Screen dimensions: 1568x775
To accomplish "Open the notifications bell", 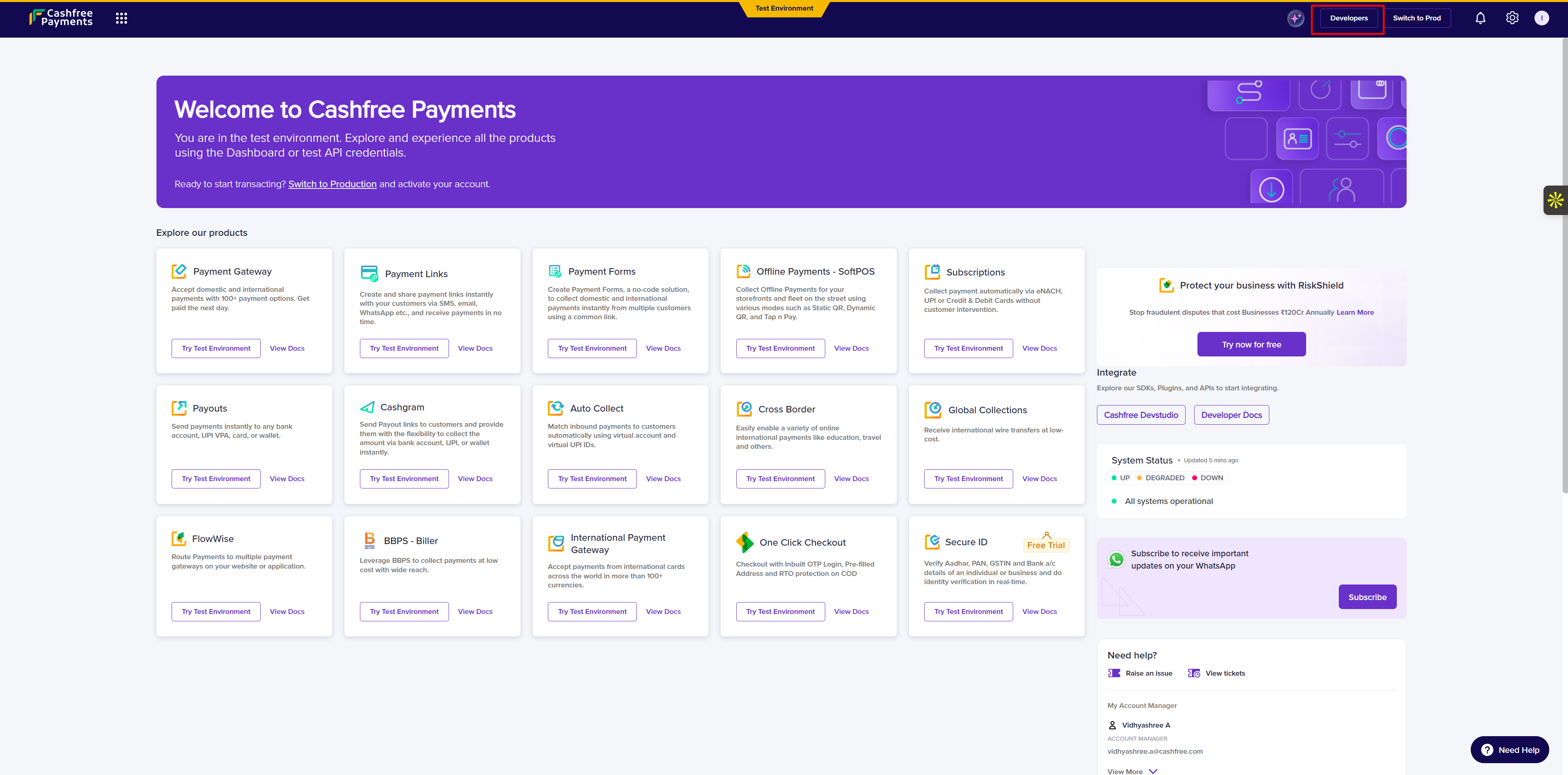I will click(1480, 18).
